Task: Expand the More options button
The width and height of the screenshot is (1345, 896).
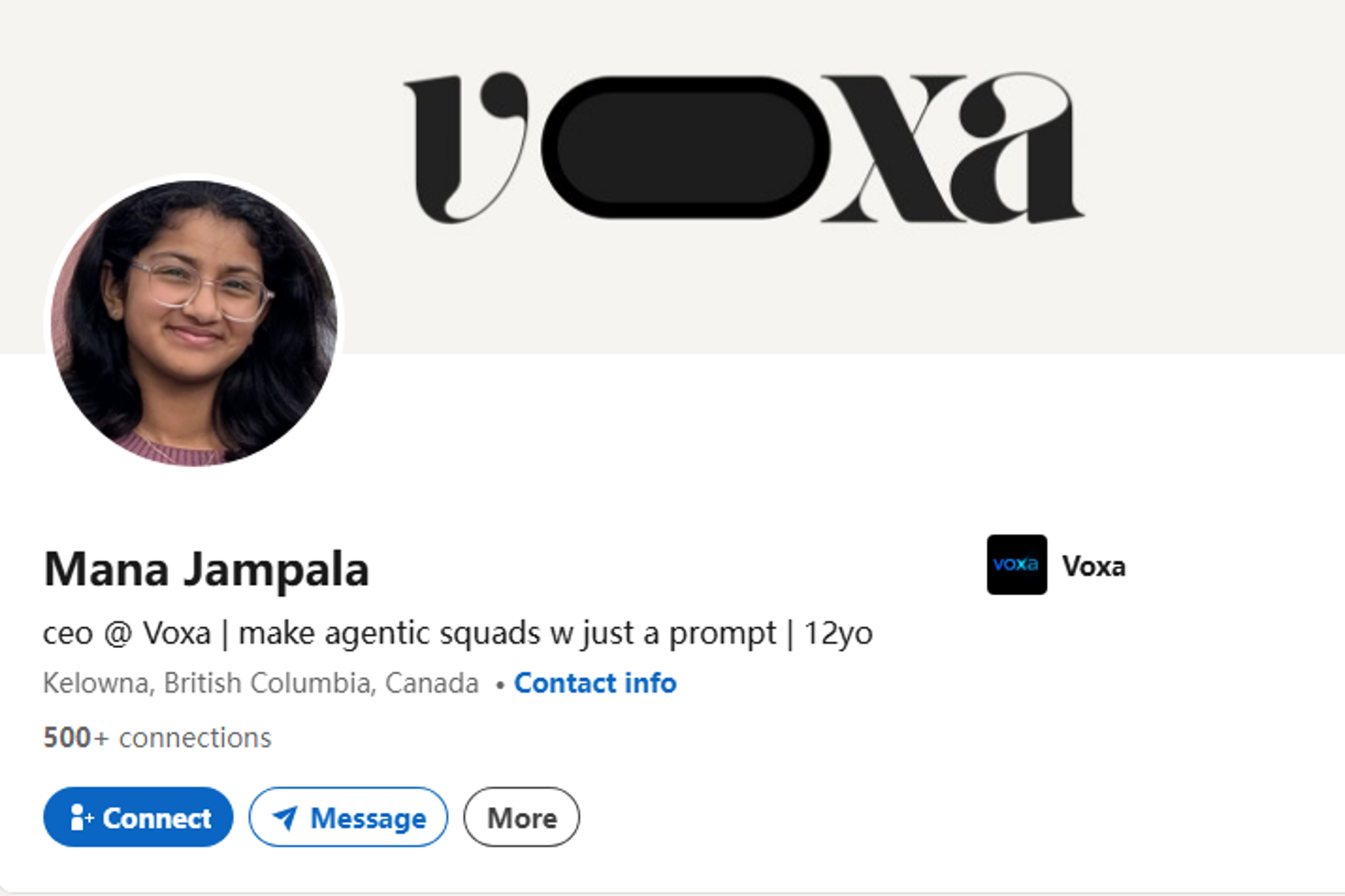Action: [x=521, y=817]
